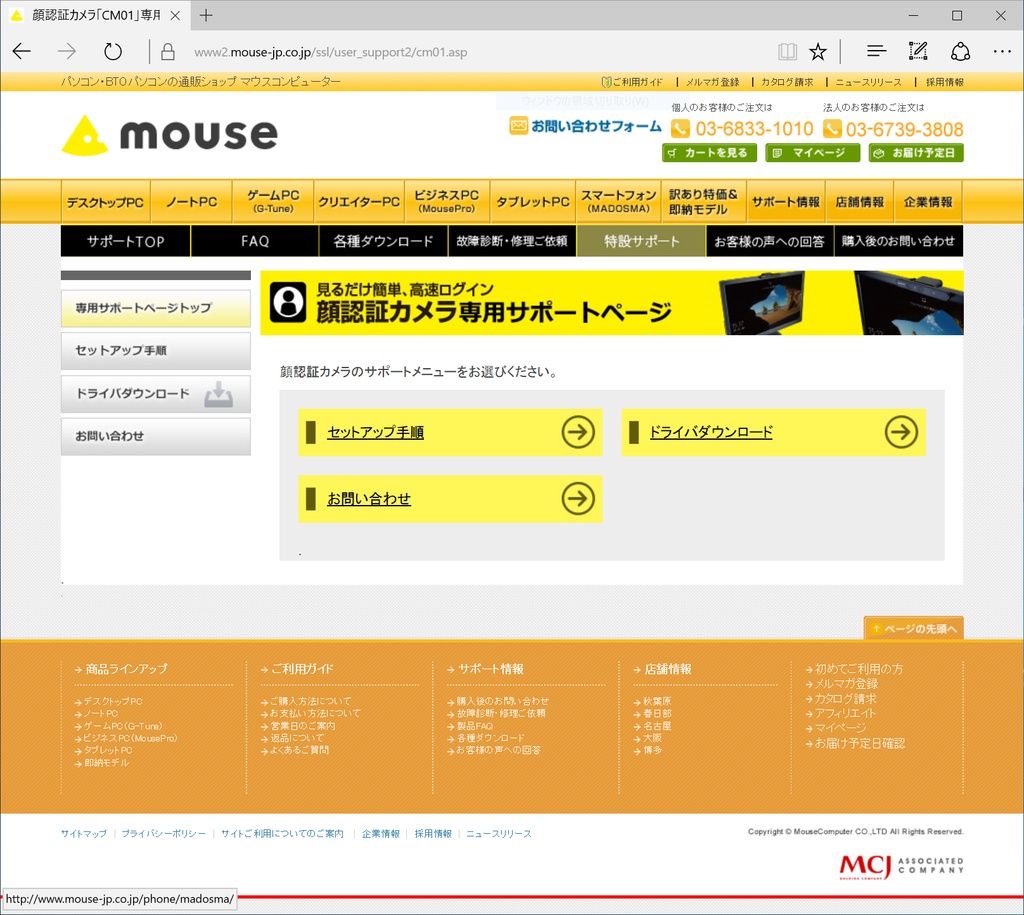
Task: Open the Make a Web Note icon
Action: pos(918,51)
